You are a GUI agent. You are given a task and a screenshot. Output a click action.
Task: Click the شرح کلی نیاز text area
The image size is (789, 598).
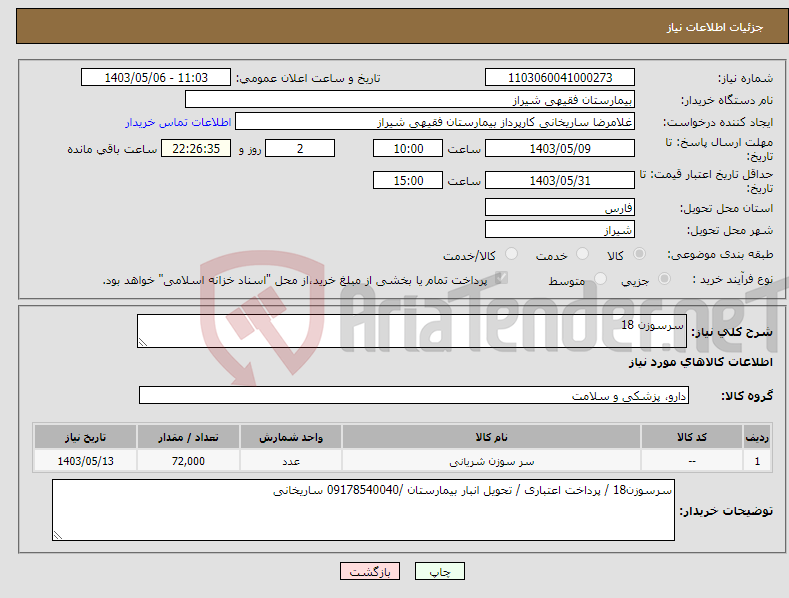point(412,331)
